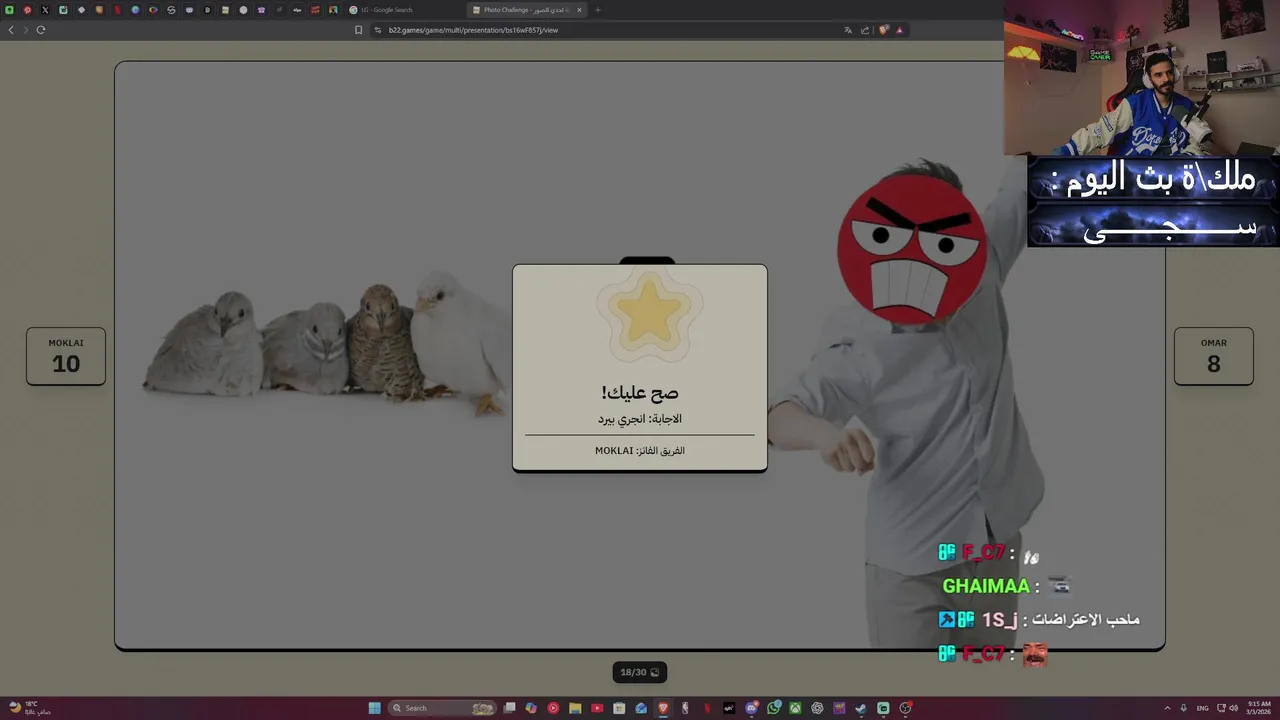
Task: Open WhatsApp from the taskbar
Action: pos(773,708)
